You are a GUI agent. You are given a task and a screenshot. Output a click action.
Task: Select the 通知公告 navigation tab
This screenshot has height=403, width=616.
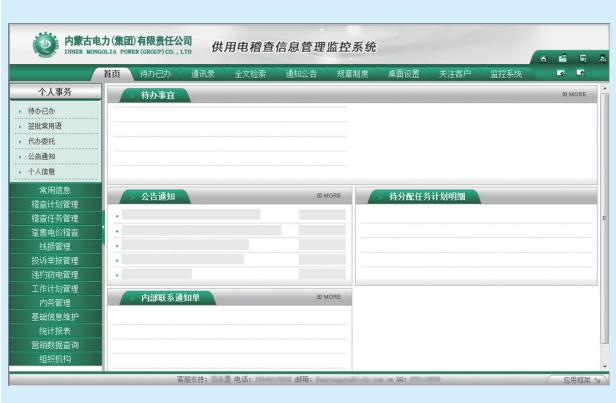(x=301, y=74)
